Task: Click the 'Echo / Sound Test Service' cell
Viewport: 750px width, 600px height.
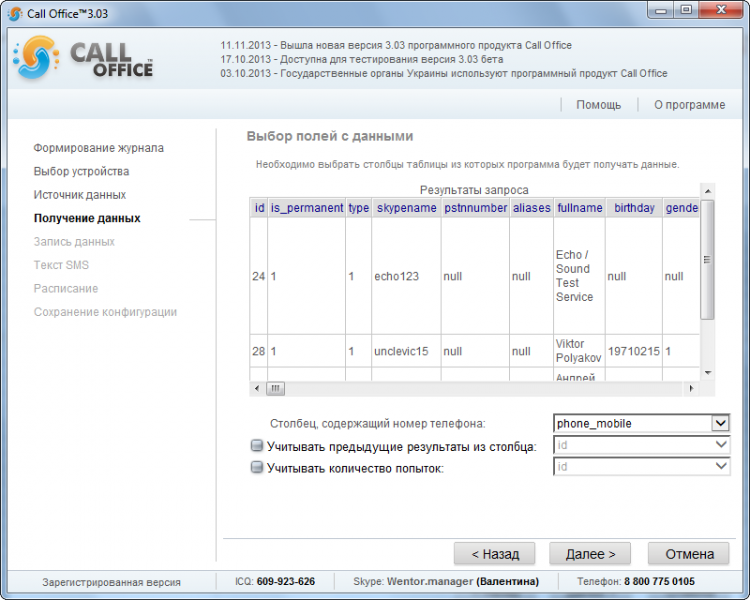Action: pos(579,276)
